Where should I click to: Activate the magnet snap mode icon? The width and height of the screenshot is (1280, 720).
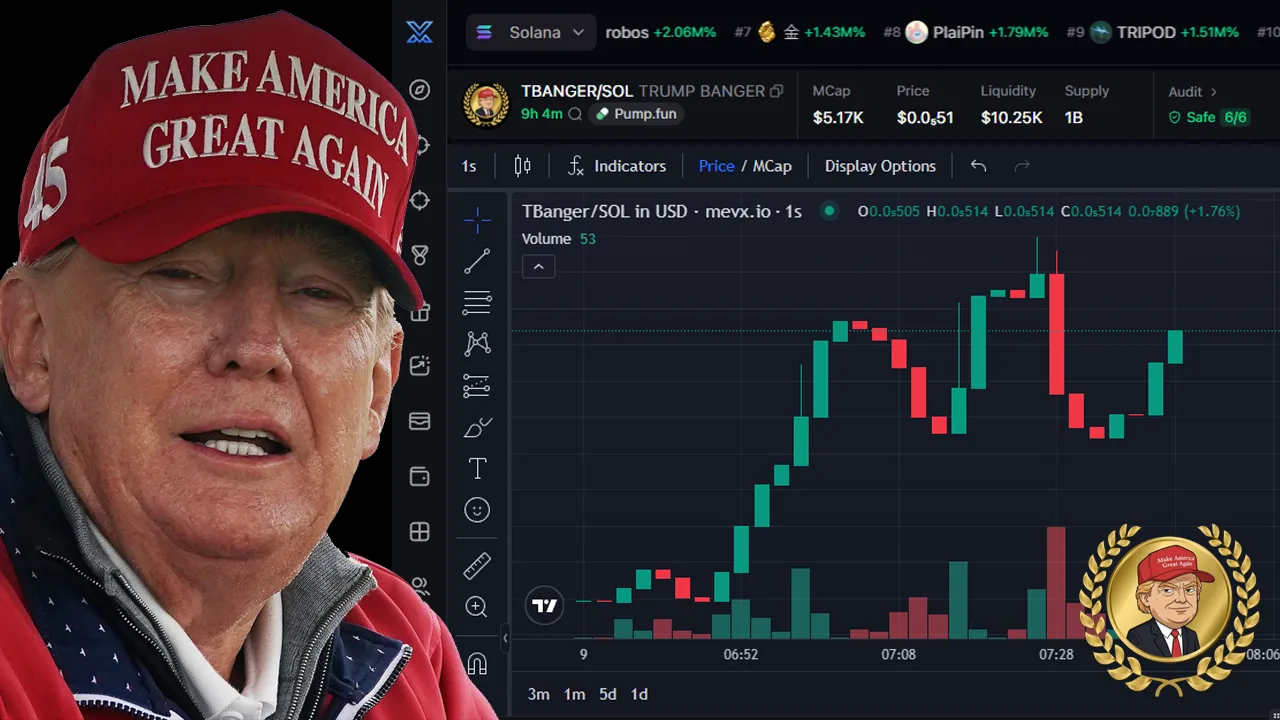(477, 664)
